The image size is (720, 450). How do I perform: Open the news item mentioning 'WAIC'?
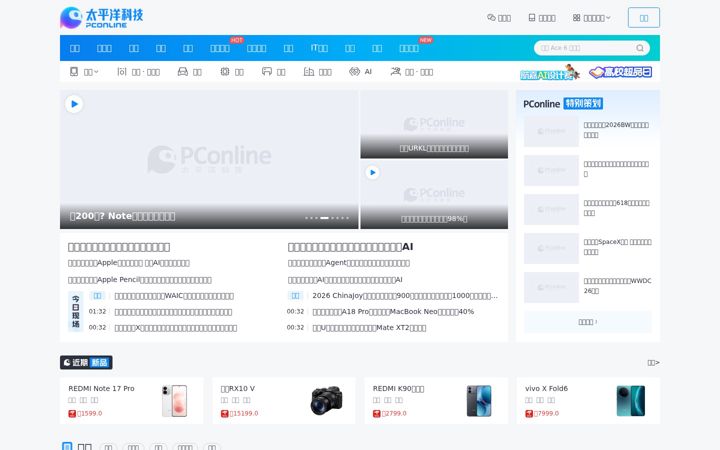click(x=174, y=296)
